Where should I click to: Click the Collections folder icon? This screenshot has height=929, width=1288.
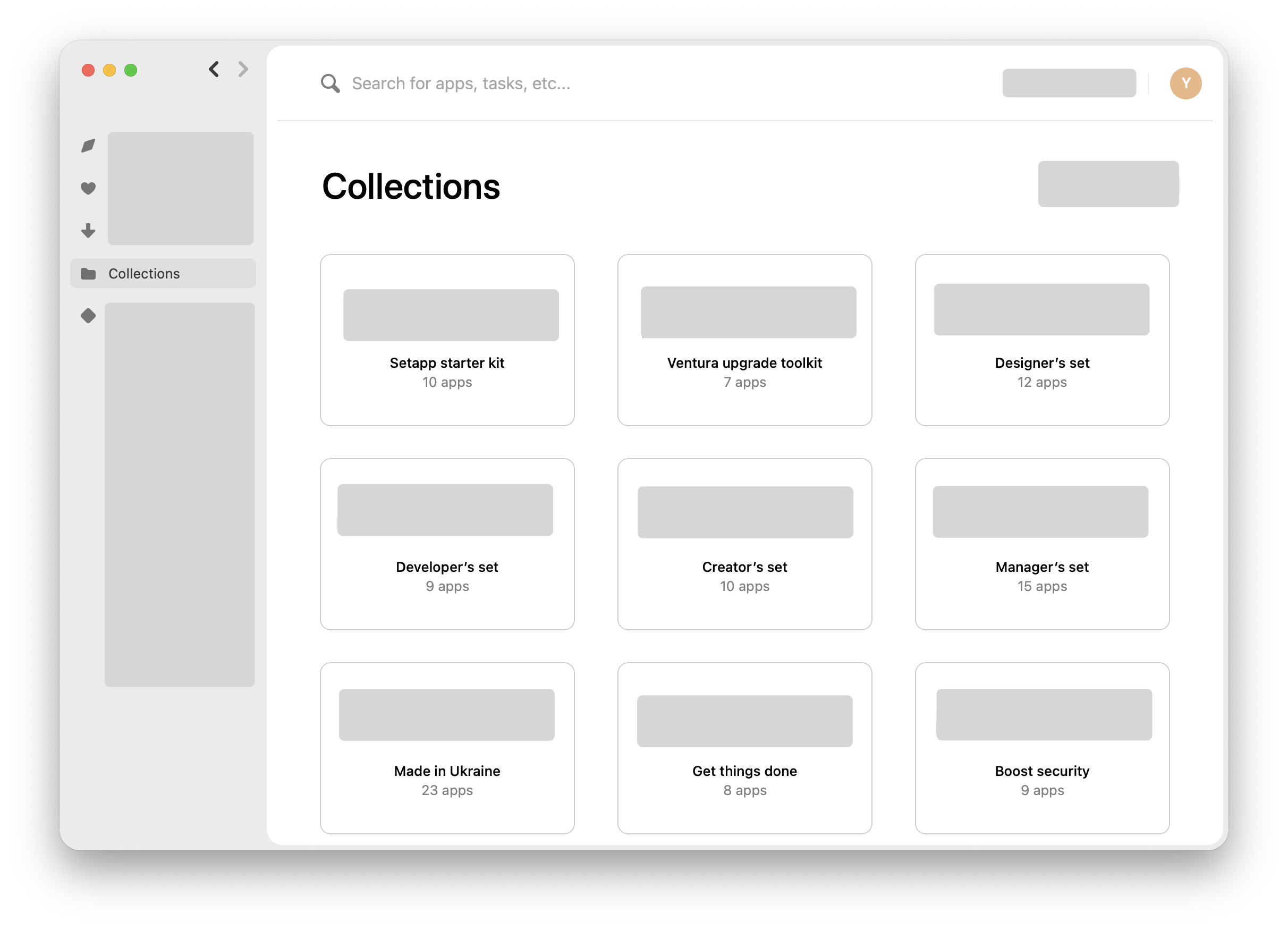[88, 274]
